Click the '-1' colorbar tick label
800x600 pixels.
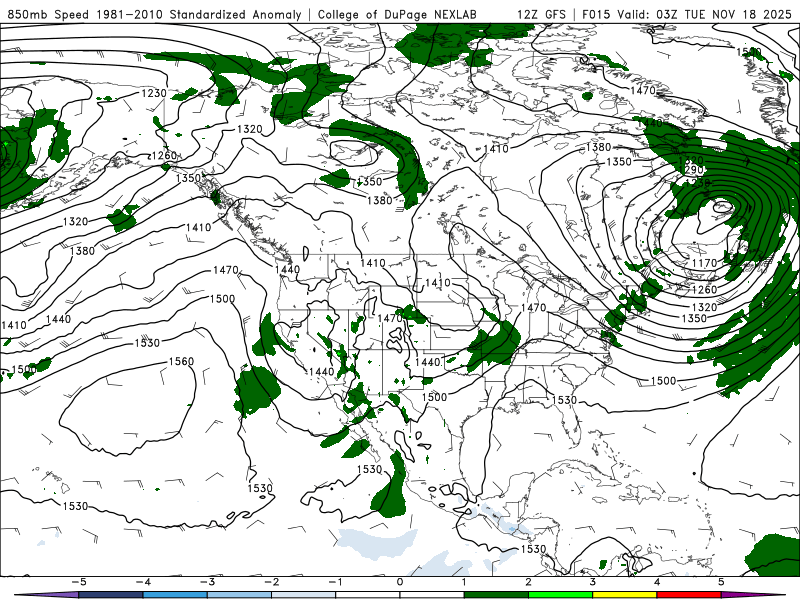tap(335, 582)
